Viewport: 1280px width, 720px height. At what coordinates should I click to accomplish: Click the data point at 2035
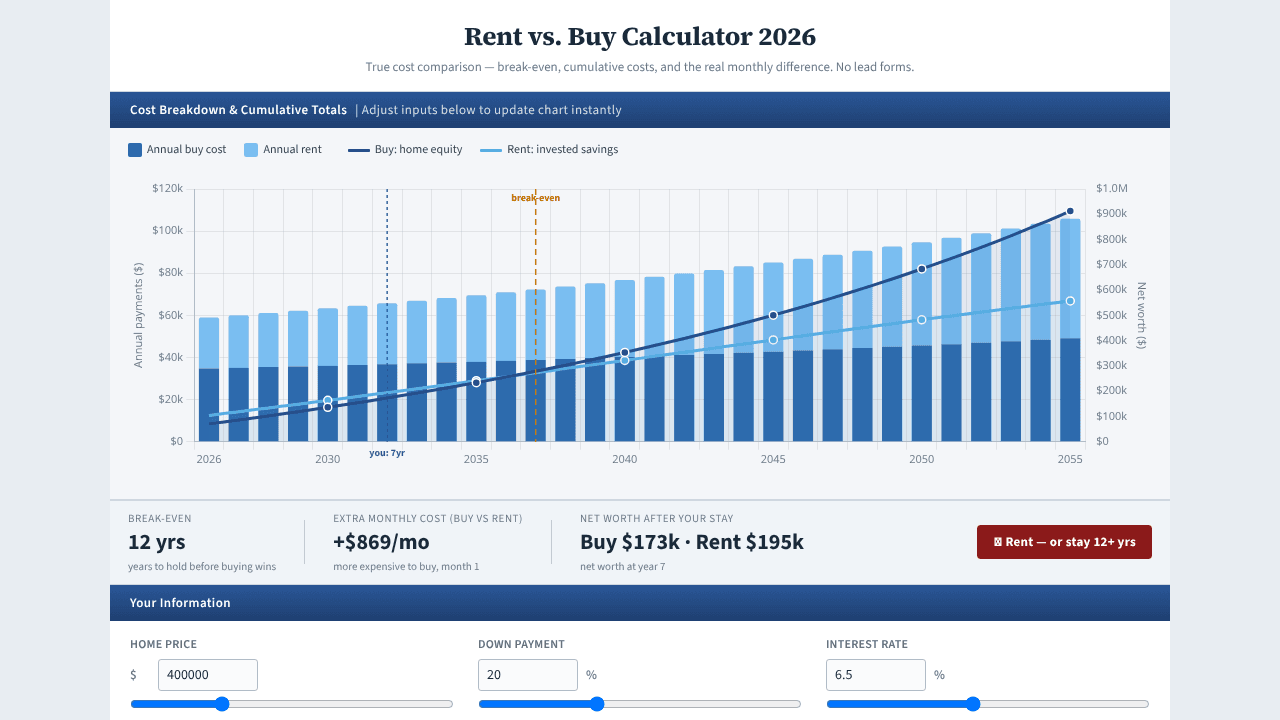476,382
